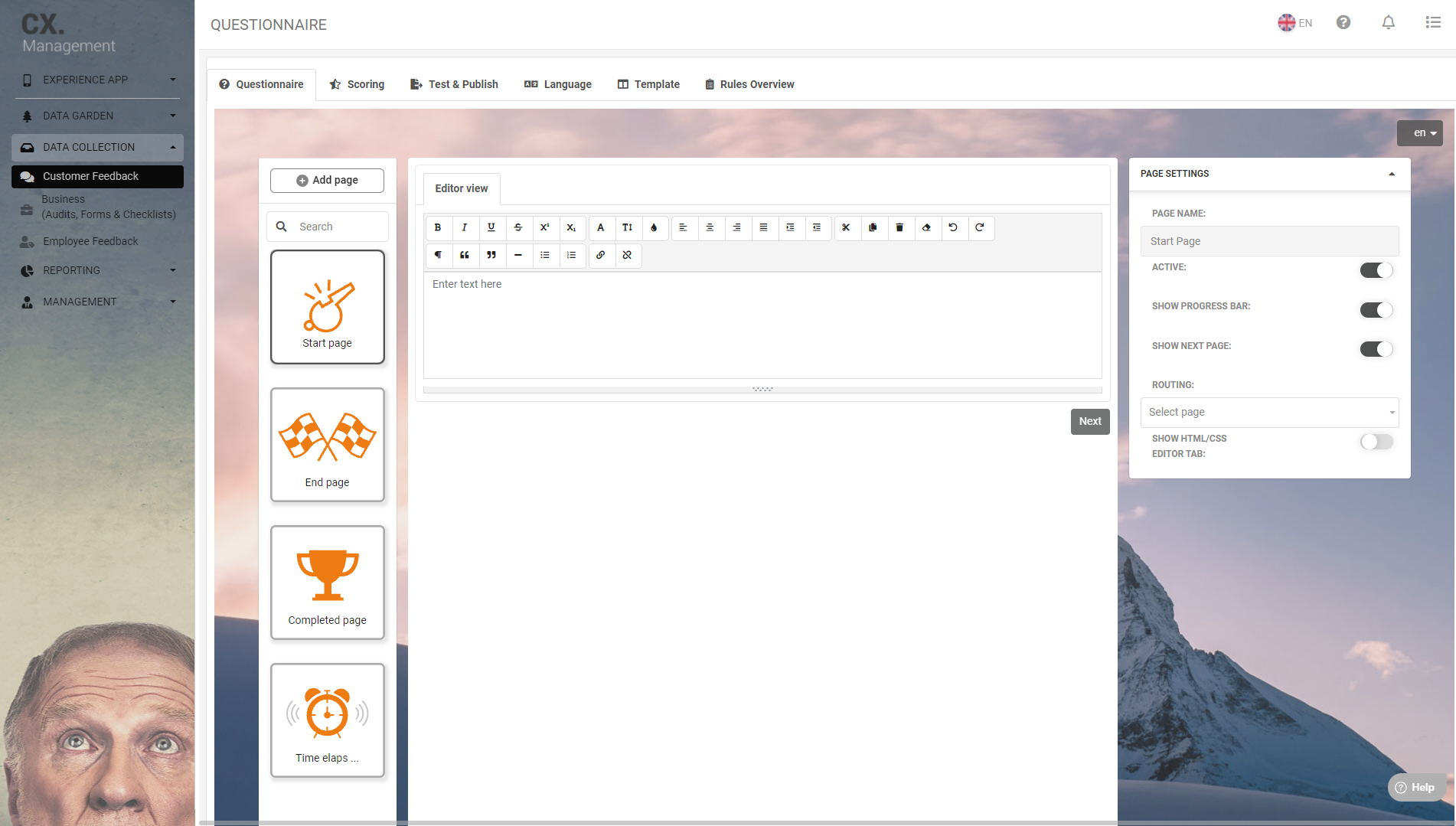
Task: Toggle the Show Progress Bar switch
Action: click(1376, 310)
